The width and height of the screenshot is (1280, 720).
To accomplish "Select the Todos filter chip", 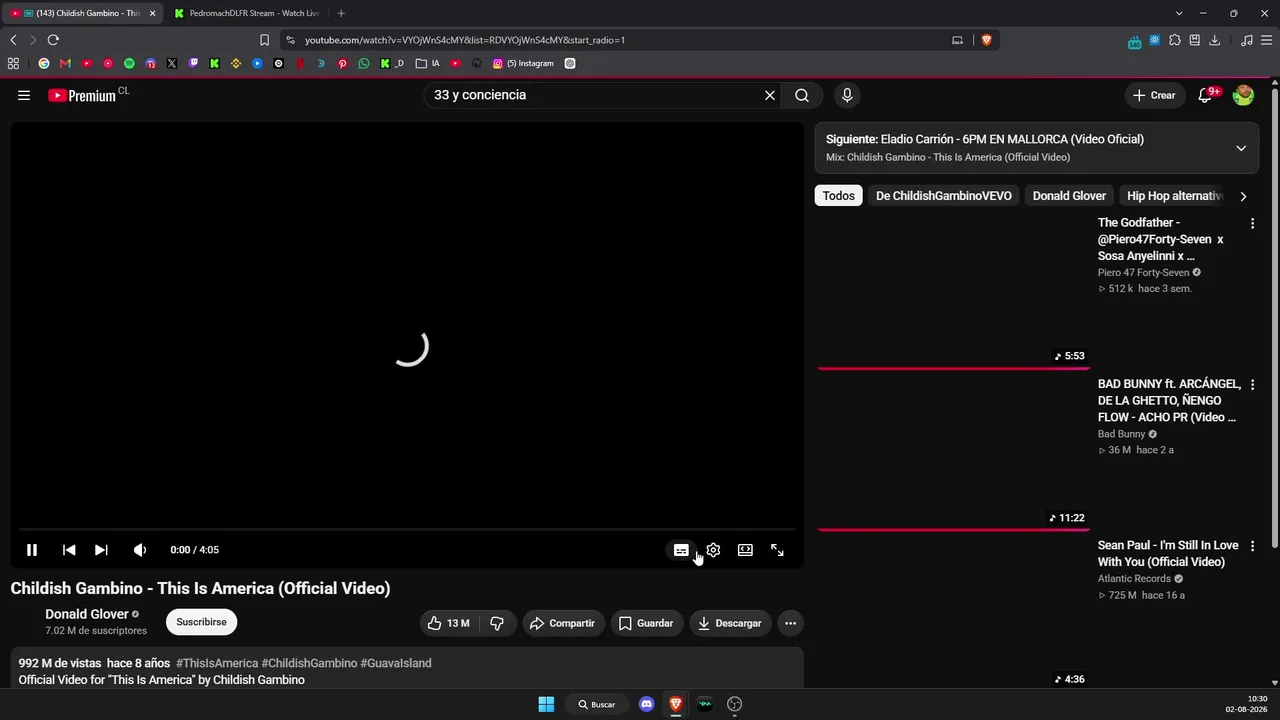I will [838, 196].
